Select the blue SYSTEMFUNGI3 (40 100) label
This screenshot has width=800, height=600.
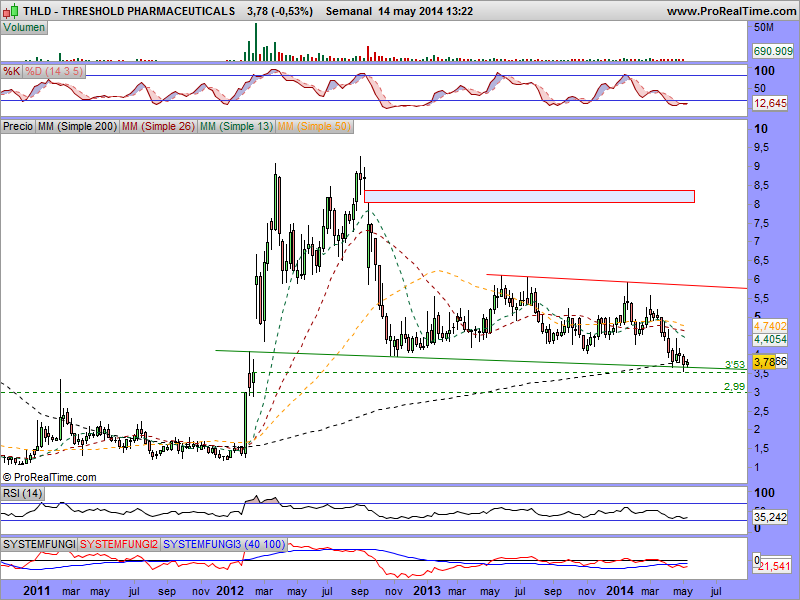(x=224, y=544)
